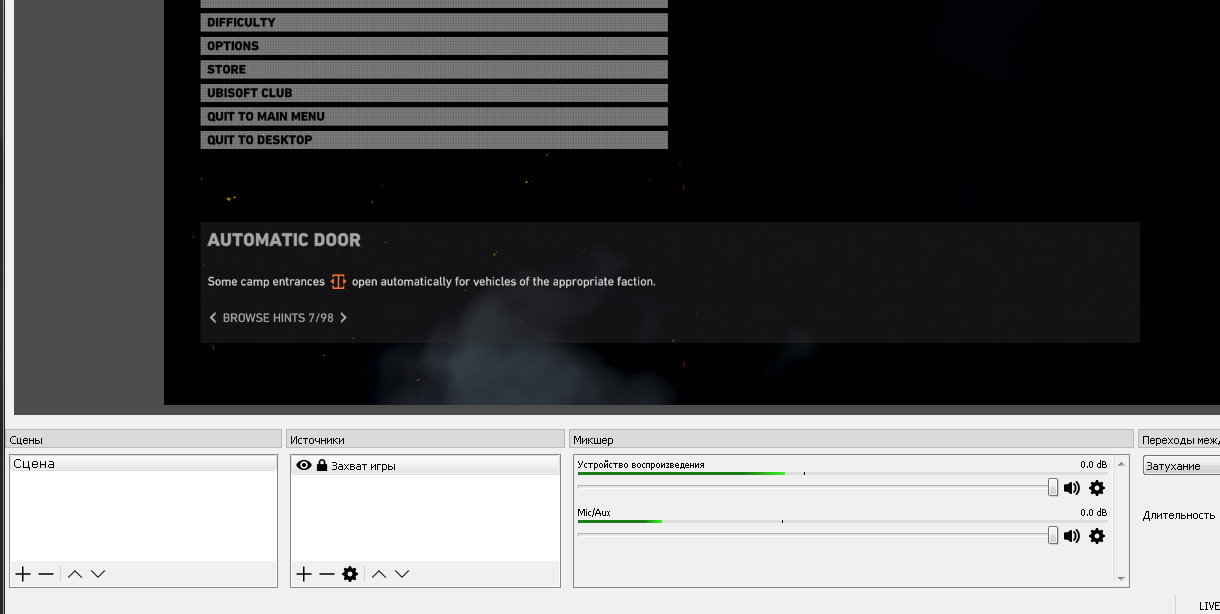Open Устройство воспроизведения audio settings gear

coord(1097,488)
